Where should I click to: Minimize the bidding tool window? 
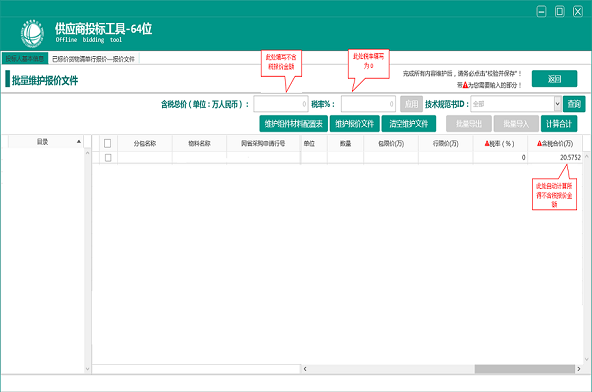[541, 12]
